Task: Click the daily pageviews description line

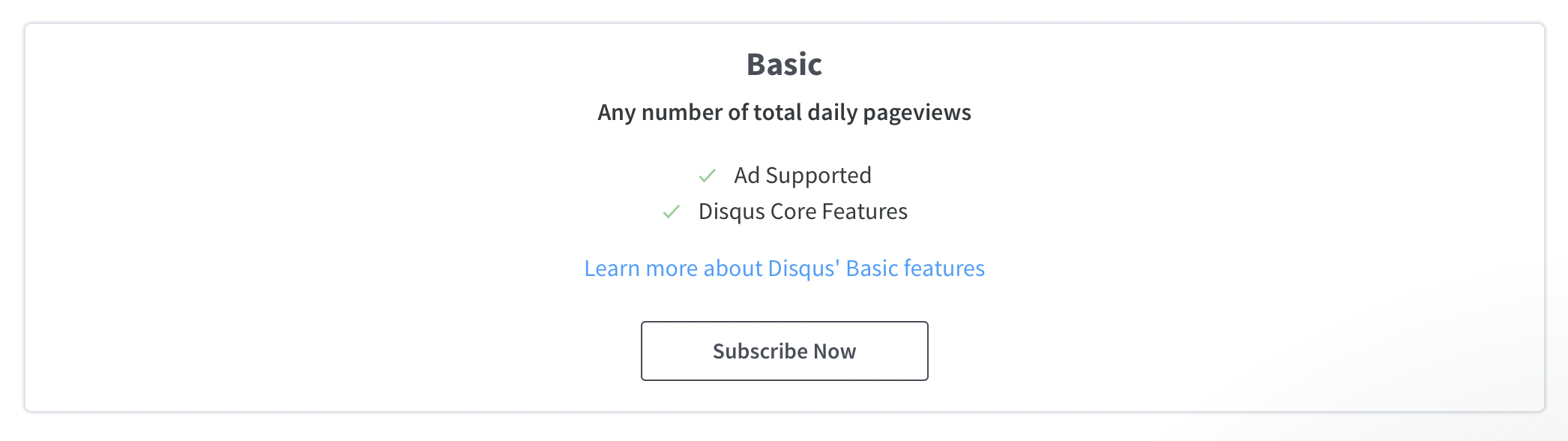Action: (784, 112)
